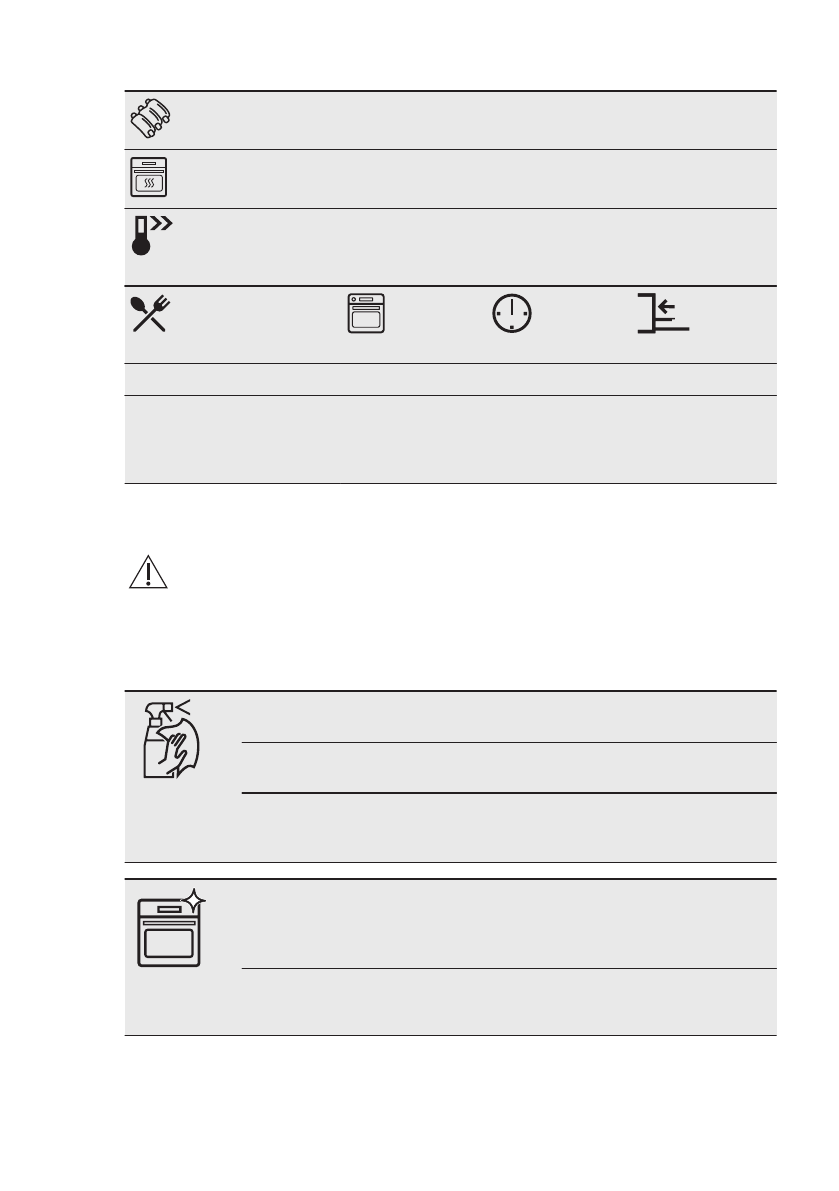Click the crossed spoon and fork icon
839x1191 pixels.
(151, 313)
